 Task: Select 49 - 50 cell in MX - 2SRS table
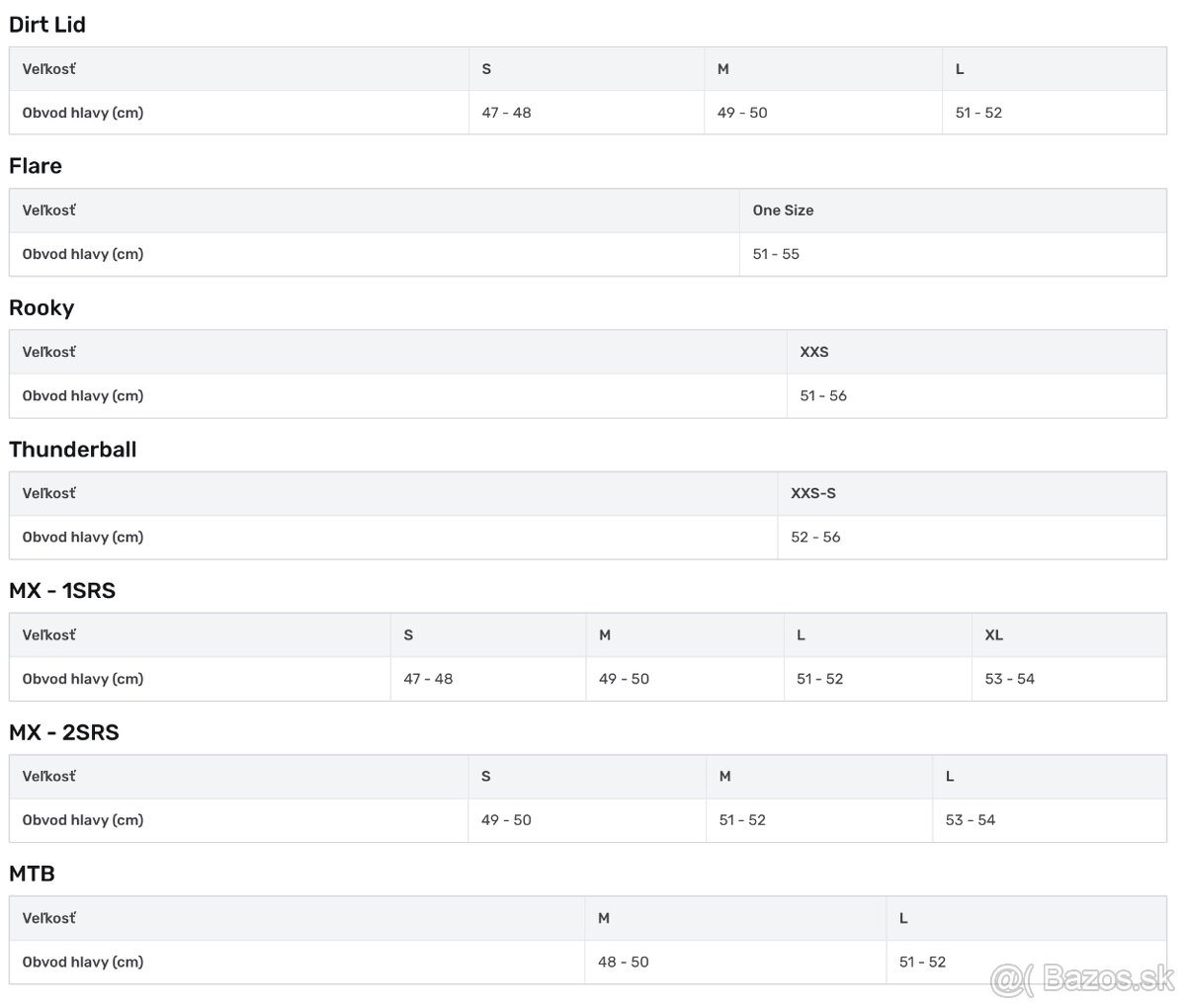pos(506,820)
